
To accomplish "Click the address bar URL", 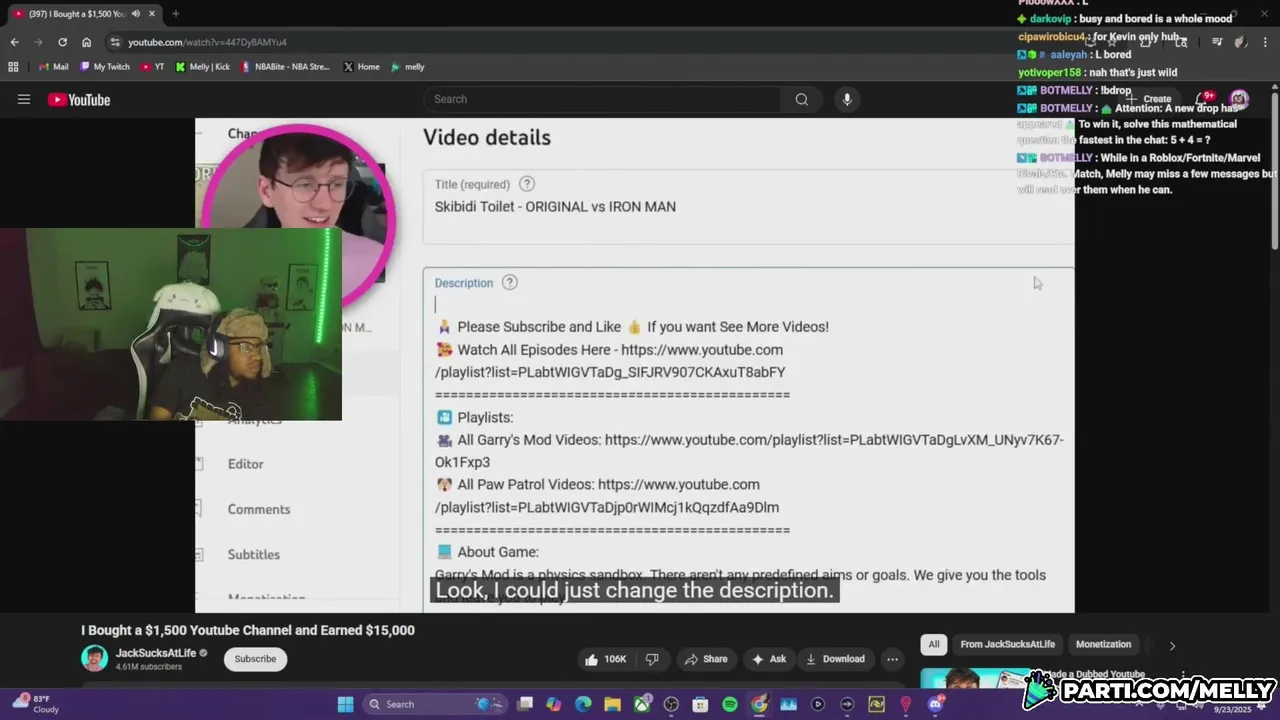I will coord(207,42).
